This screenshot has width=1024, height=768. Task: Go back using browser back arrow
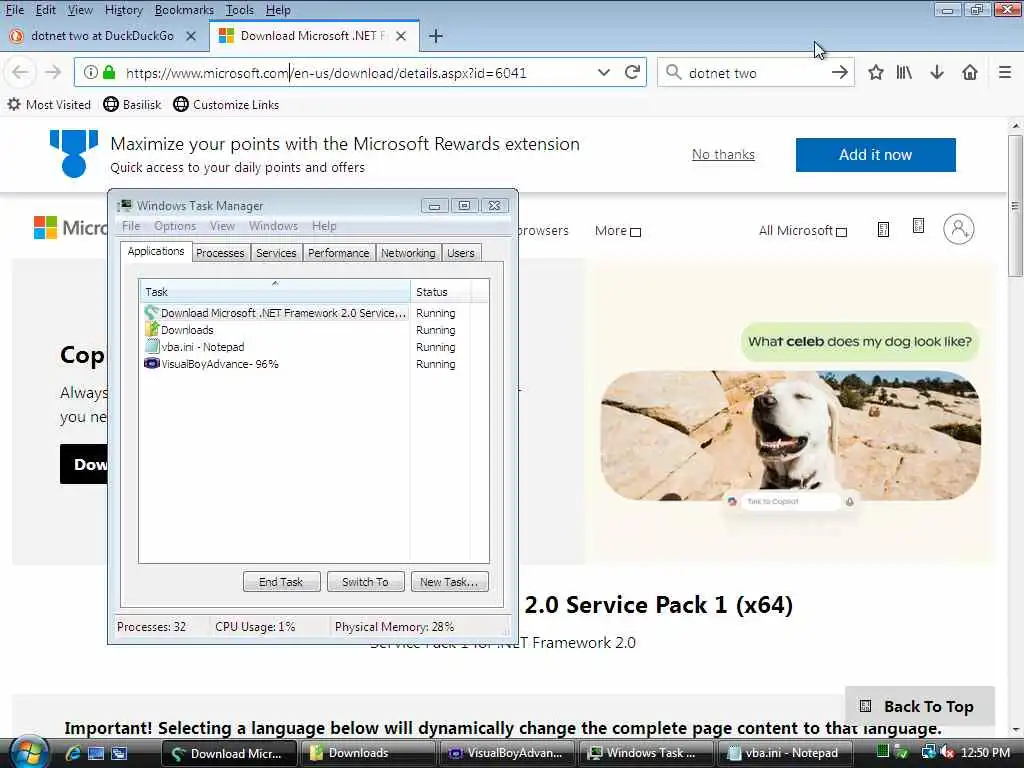20,72
